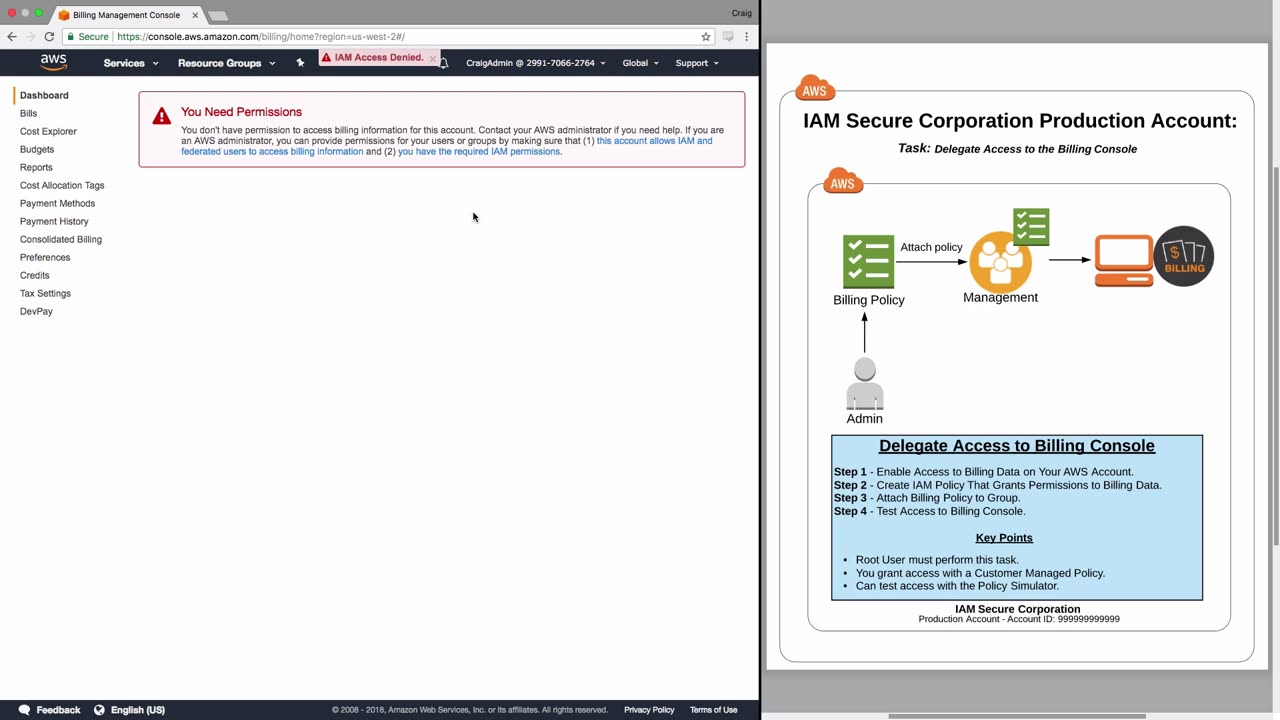Click the globe language icon
Viewport: 1280px width, 720px height.
click(99, 710)
